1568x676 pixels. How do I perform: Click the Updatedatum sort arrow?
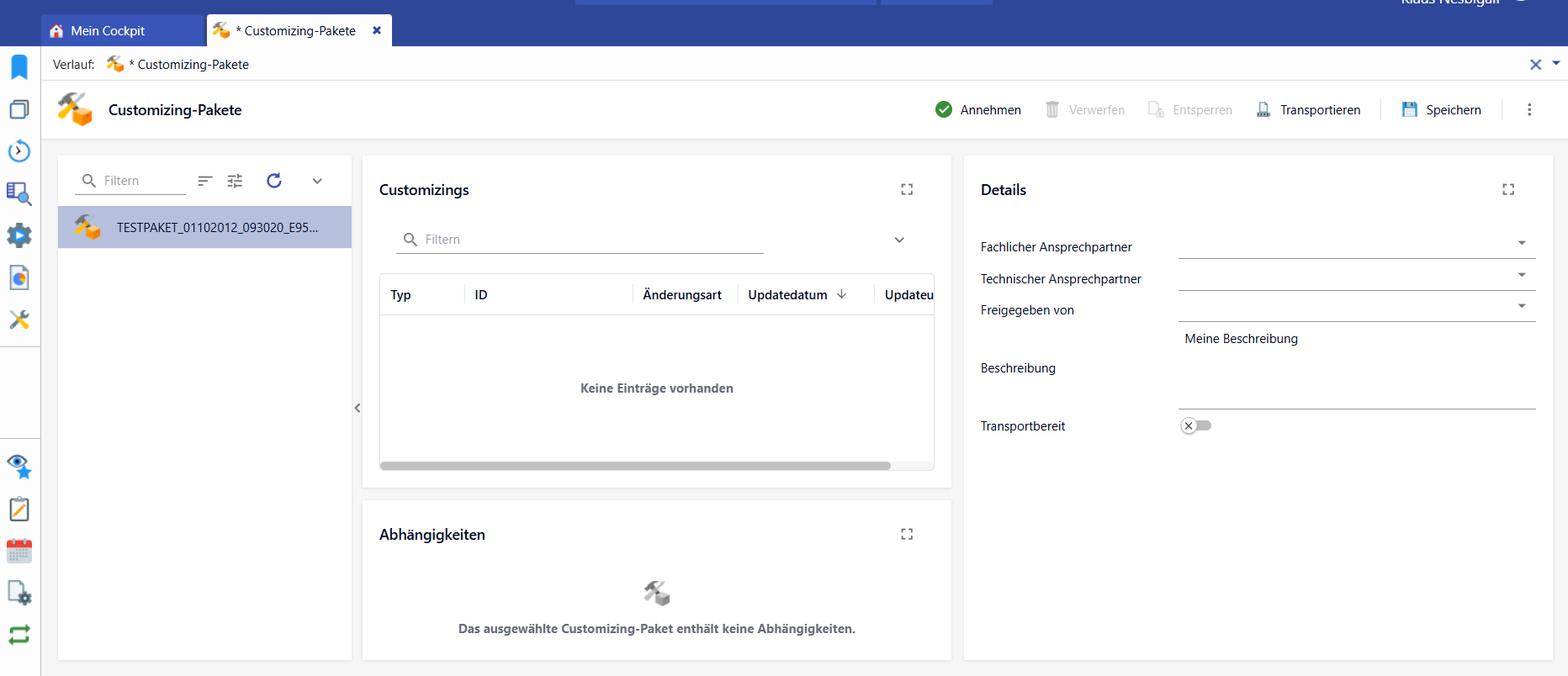pyautogui.click(x=841, y=294)
